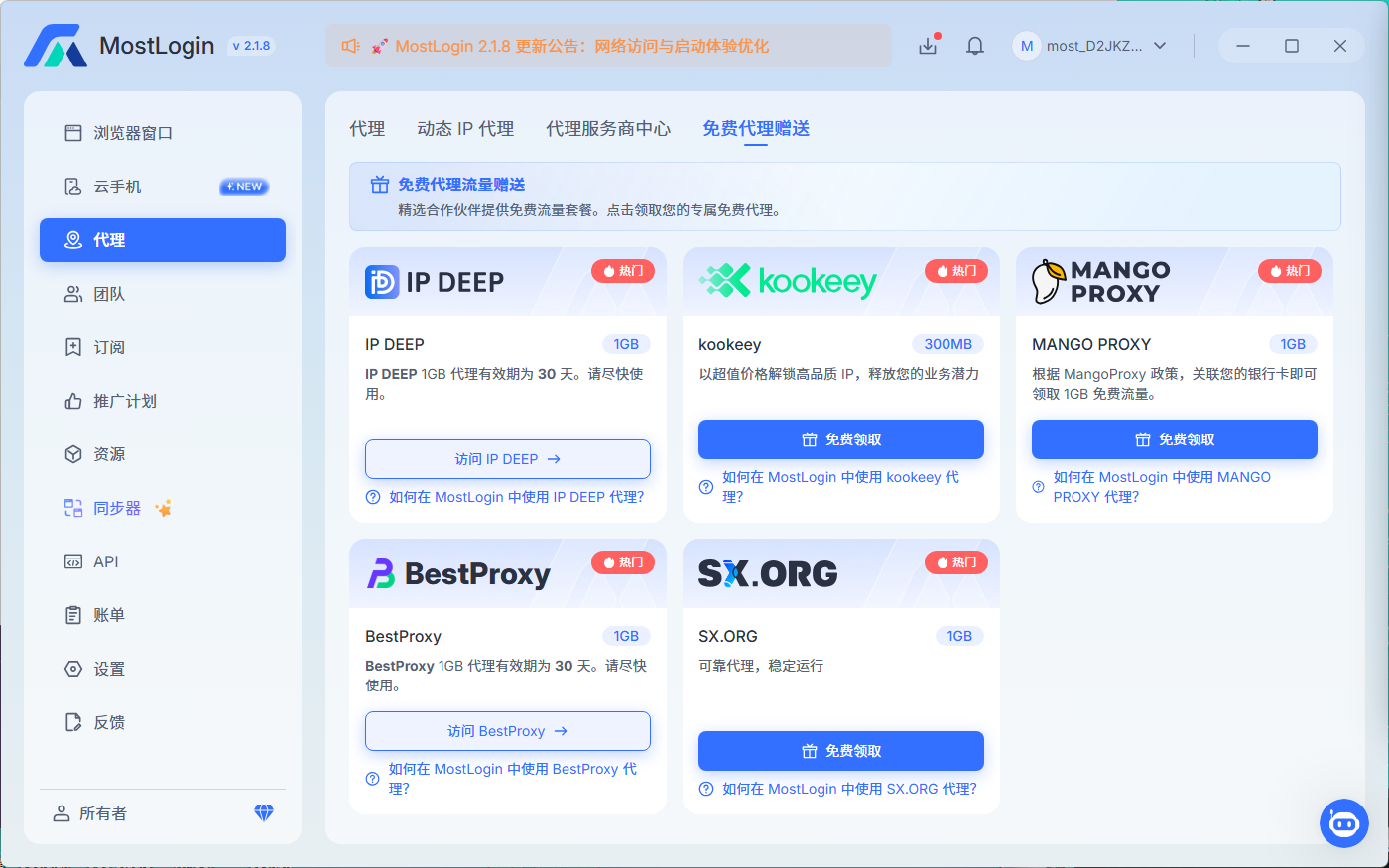The width and height of the screenshot is (1389, 868).
Task: Click 免费领取 on the kookeey card
Action: point(841,439)
